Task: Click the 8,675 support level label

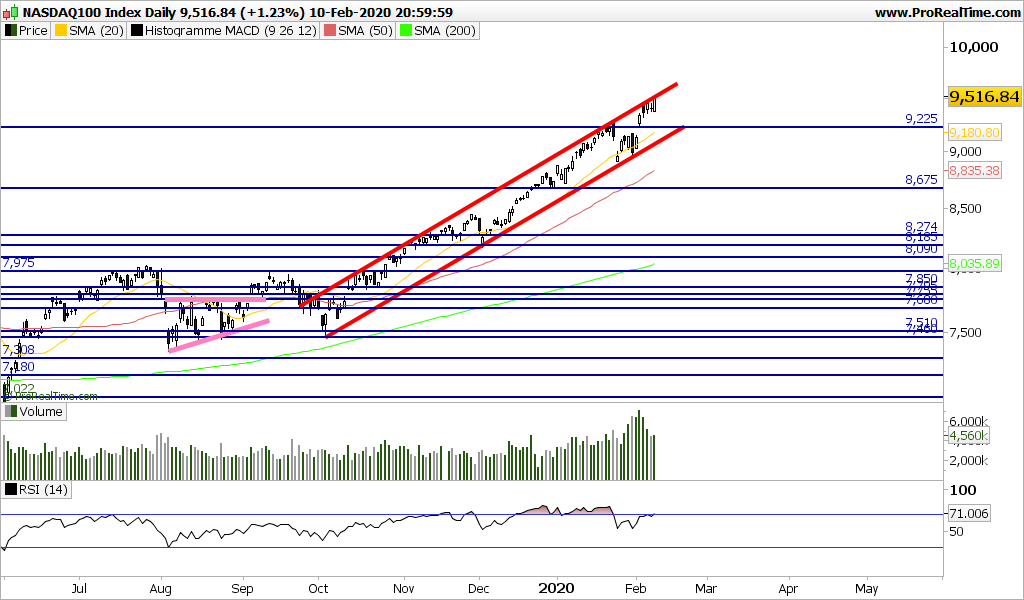Action: point(921,180)
